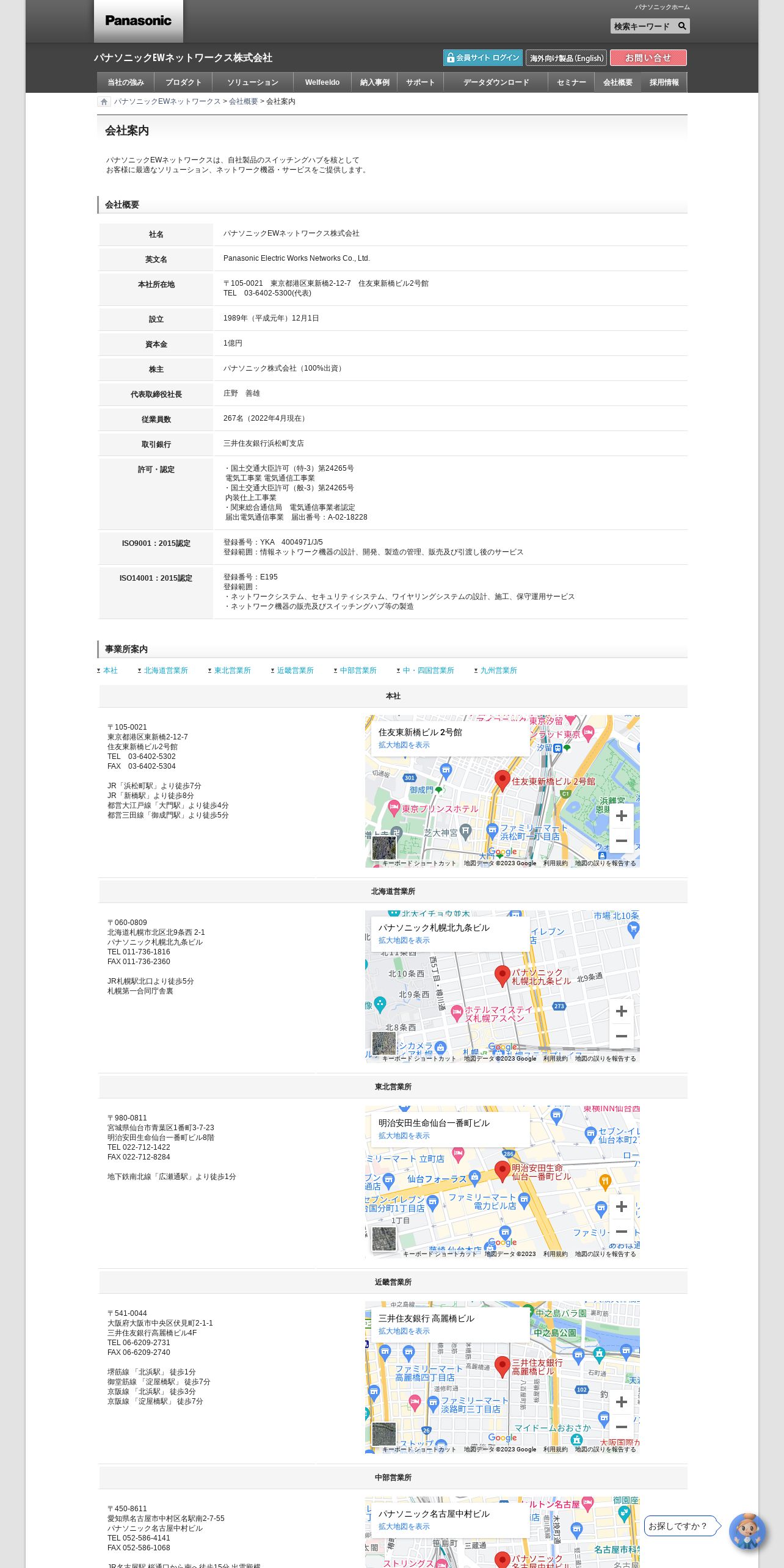This screenshot has width=784, height=1568.
Task: Open the 納入事例 menu
Action: tap(375, 82)
